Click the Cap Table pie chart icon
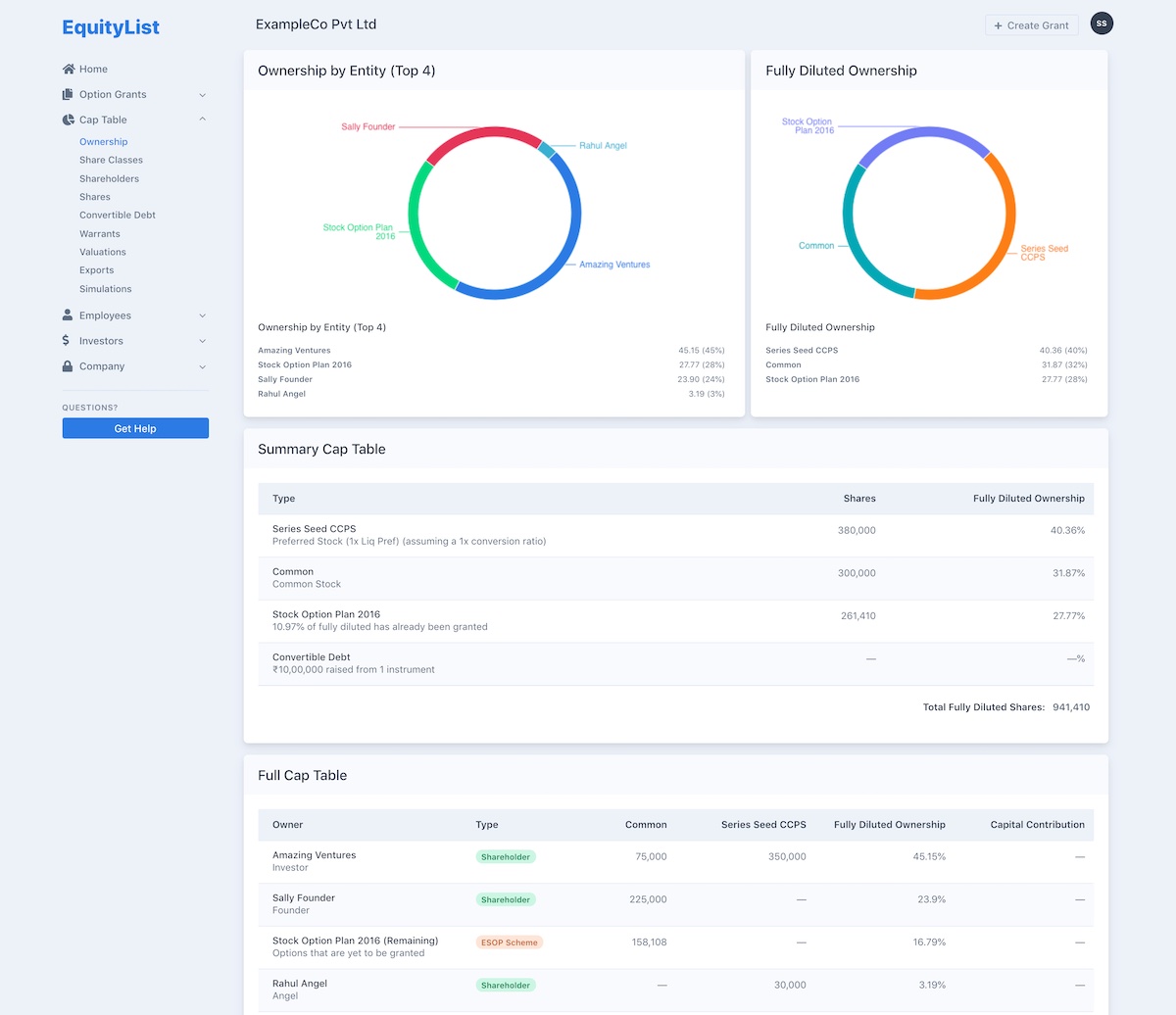 [68, 121]
